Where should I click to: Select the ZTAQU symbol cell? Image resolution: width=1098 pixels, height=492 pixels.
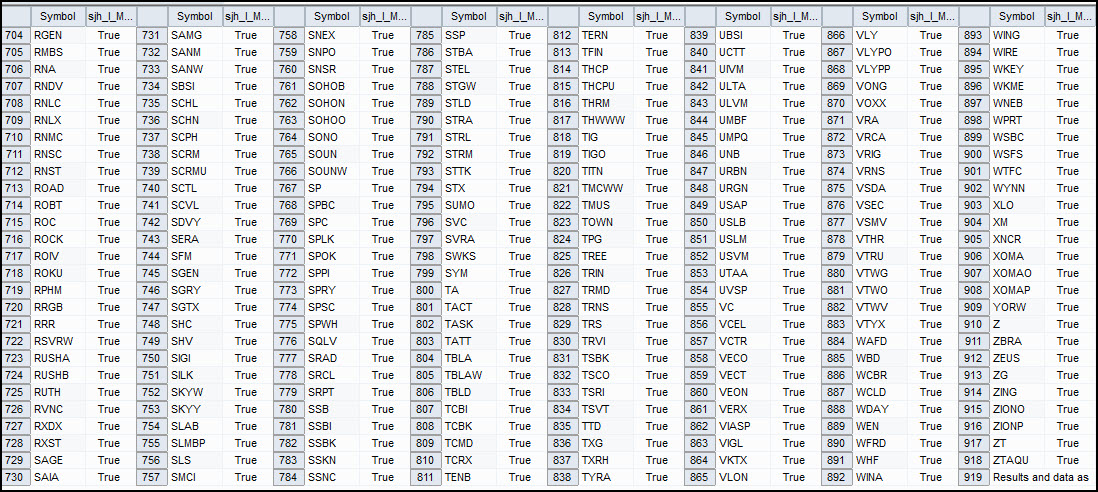coord(1017,460)
